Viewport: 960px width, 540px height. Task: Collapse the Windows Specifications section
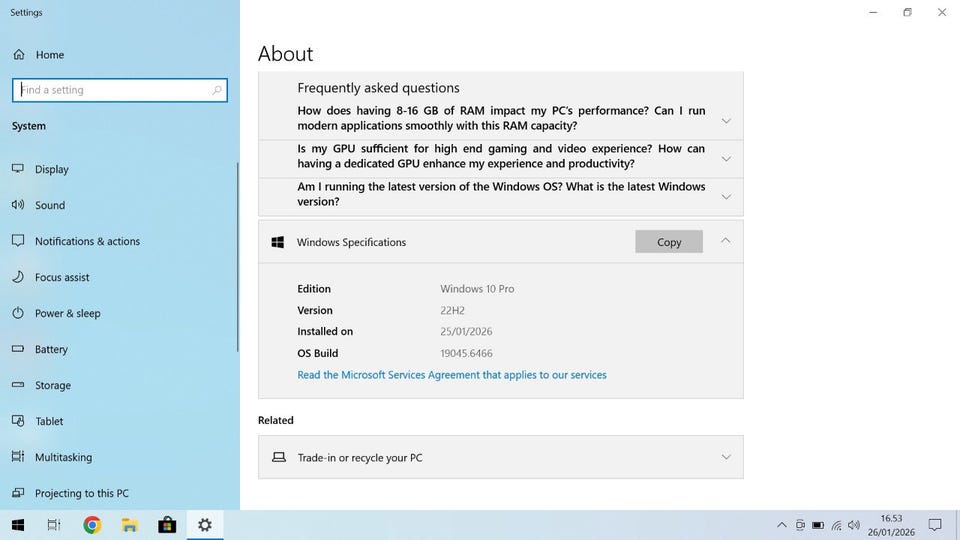pyautogui.click(x=726, y=241)
